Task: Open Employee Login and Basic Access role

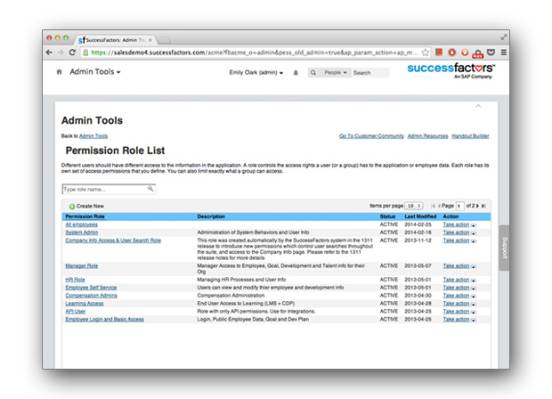Action: [x=105, y=319]
